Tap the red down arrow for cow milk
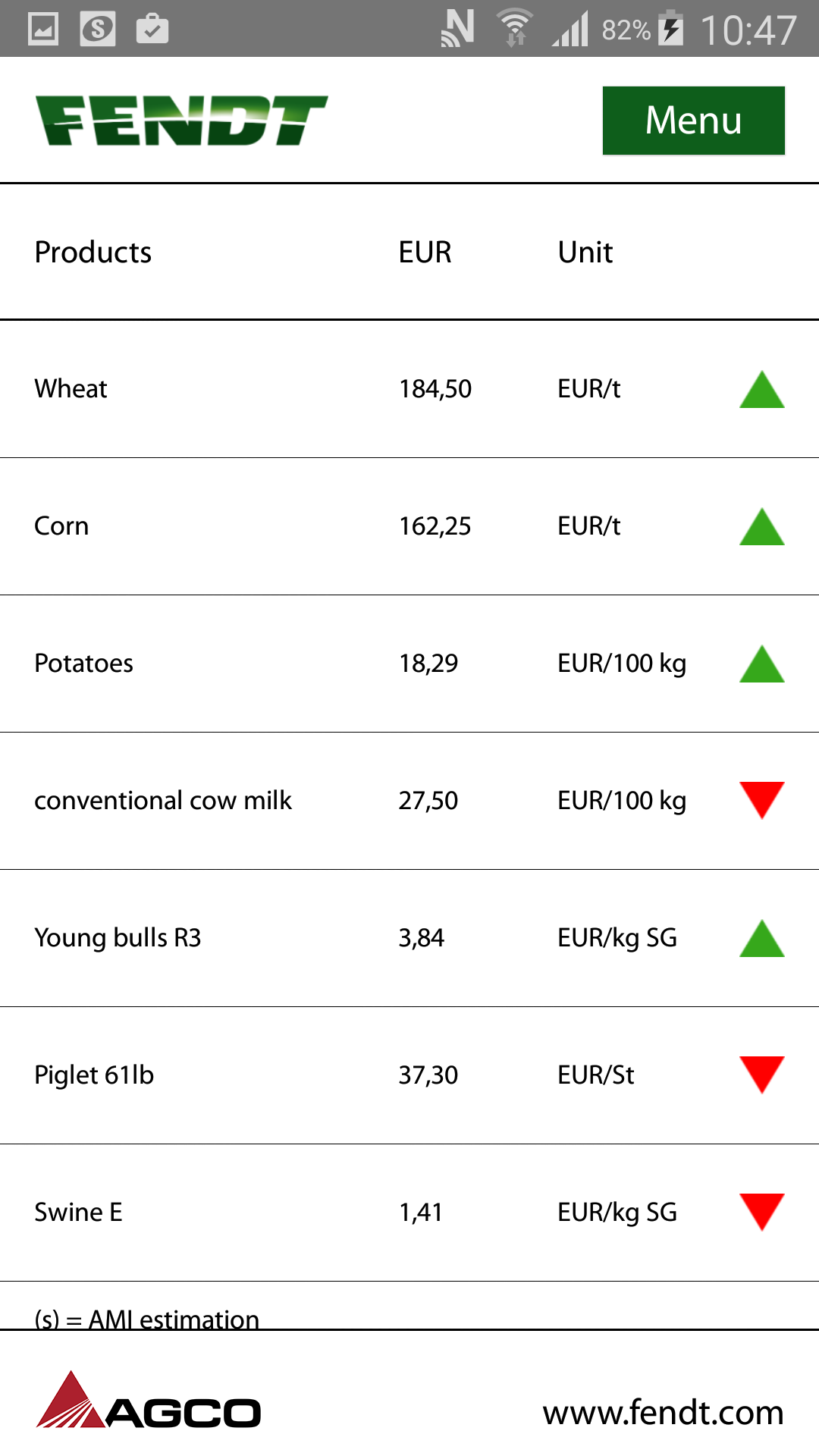 click(x=761, y=800)
